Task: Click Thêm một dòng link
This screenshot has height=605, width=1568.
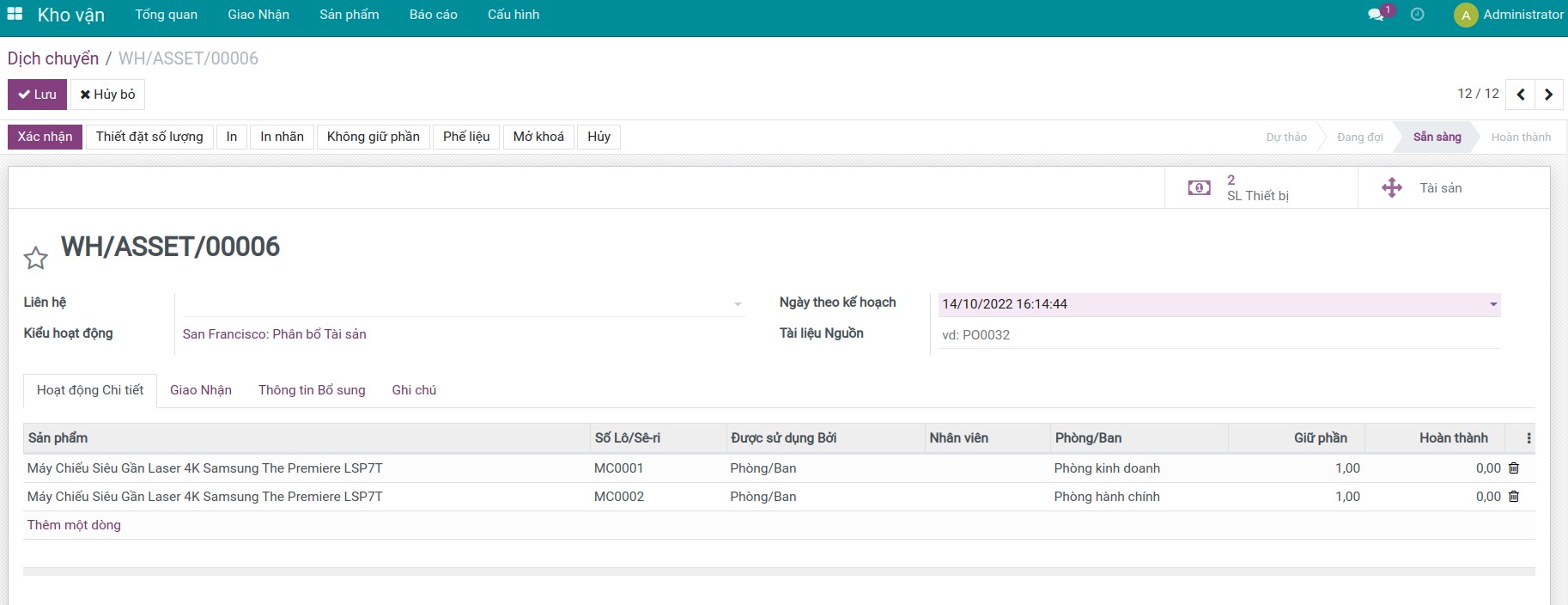Action: 74,525
